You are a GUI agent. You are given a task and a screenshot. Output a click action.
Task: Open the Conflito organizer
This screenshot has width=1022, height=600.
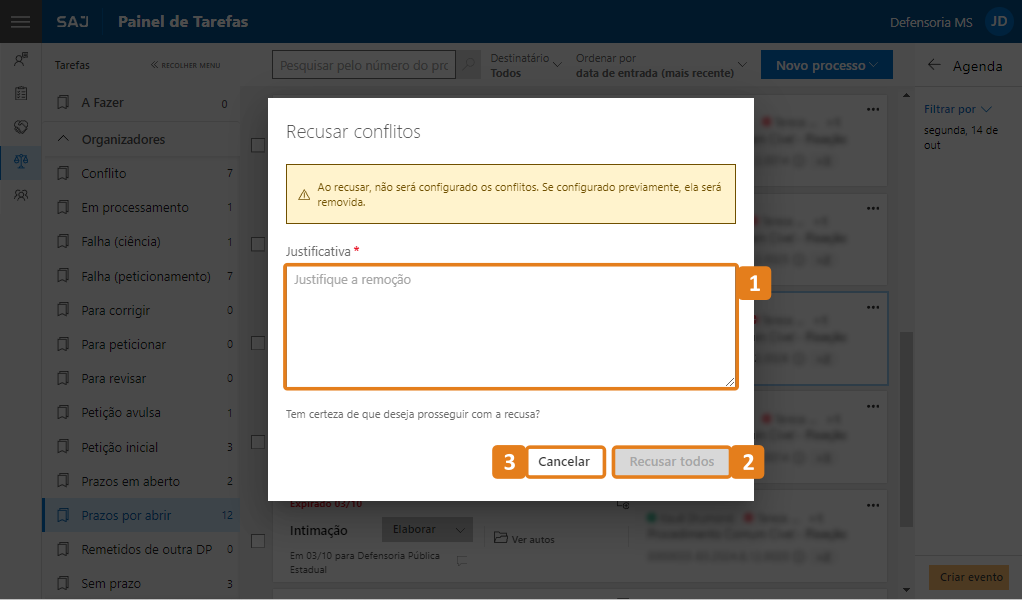[141, 173]
